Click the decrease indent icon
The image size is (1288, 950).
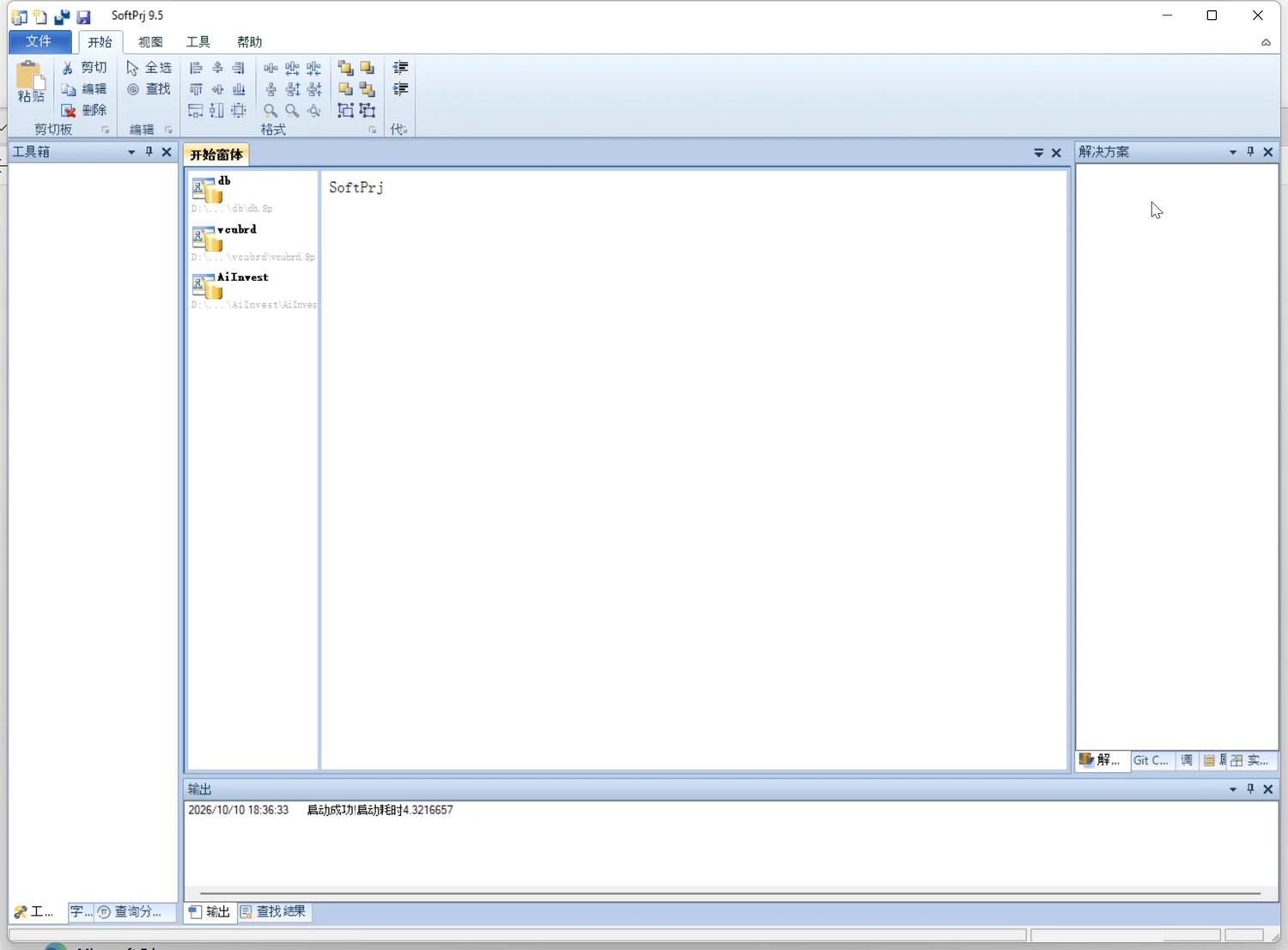tap(400, 67)
